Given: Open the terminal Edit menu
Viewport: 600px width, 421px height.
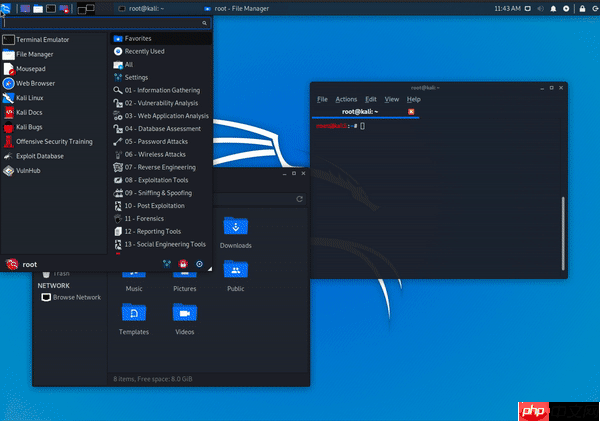Looking at the screenshot, I should click(371, 100).
